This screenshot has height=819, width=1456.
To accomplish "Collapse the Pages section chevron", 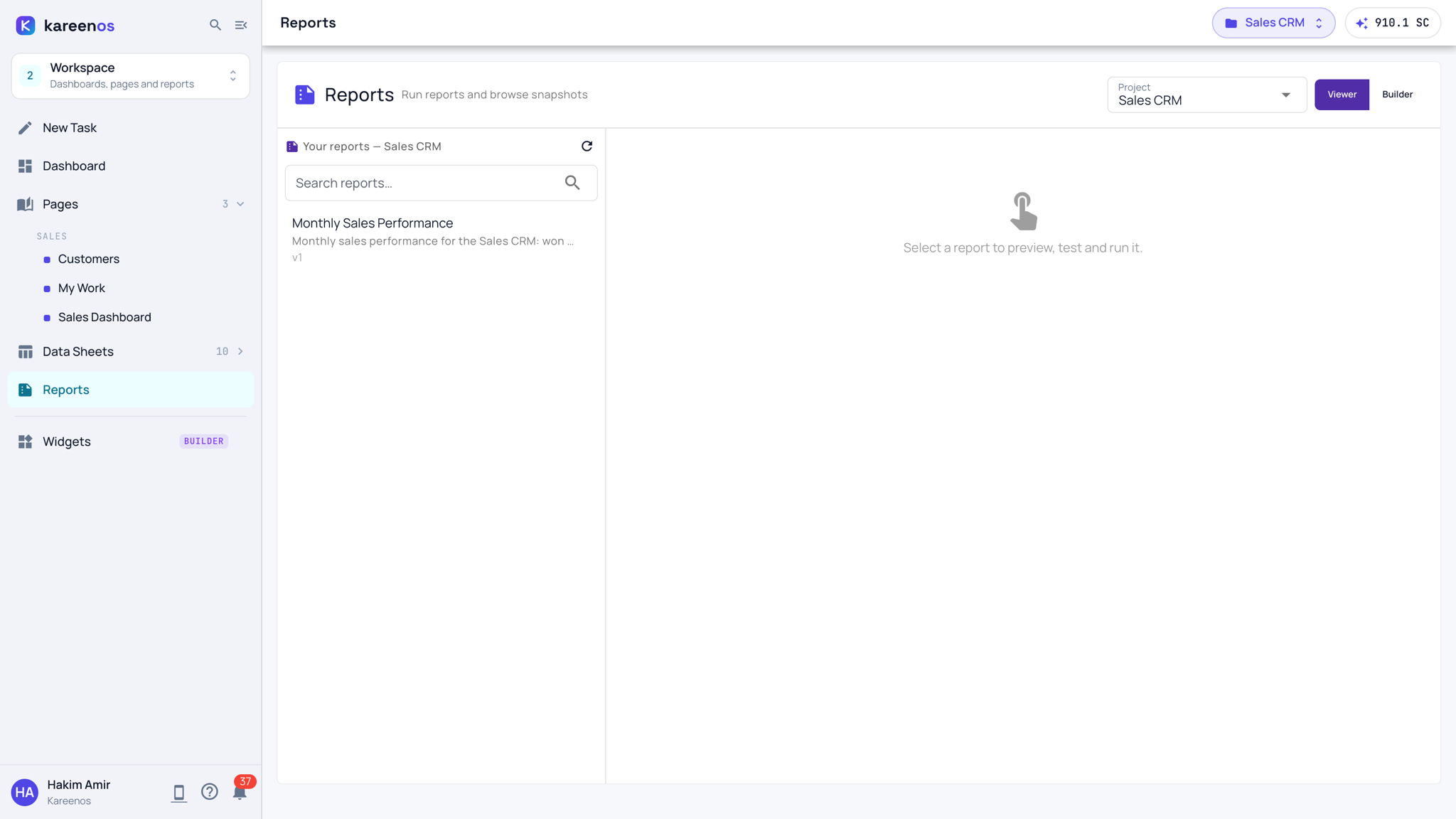I will (240, 204).
